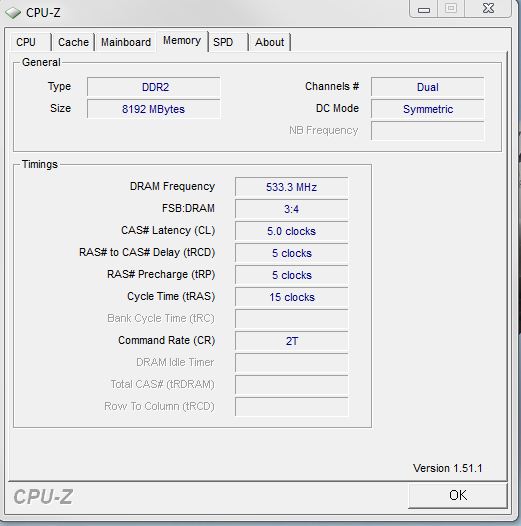Click the RAS# Precharge (tRP) label
Viewport: 521px width, 526px height.
(161, 274)
